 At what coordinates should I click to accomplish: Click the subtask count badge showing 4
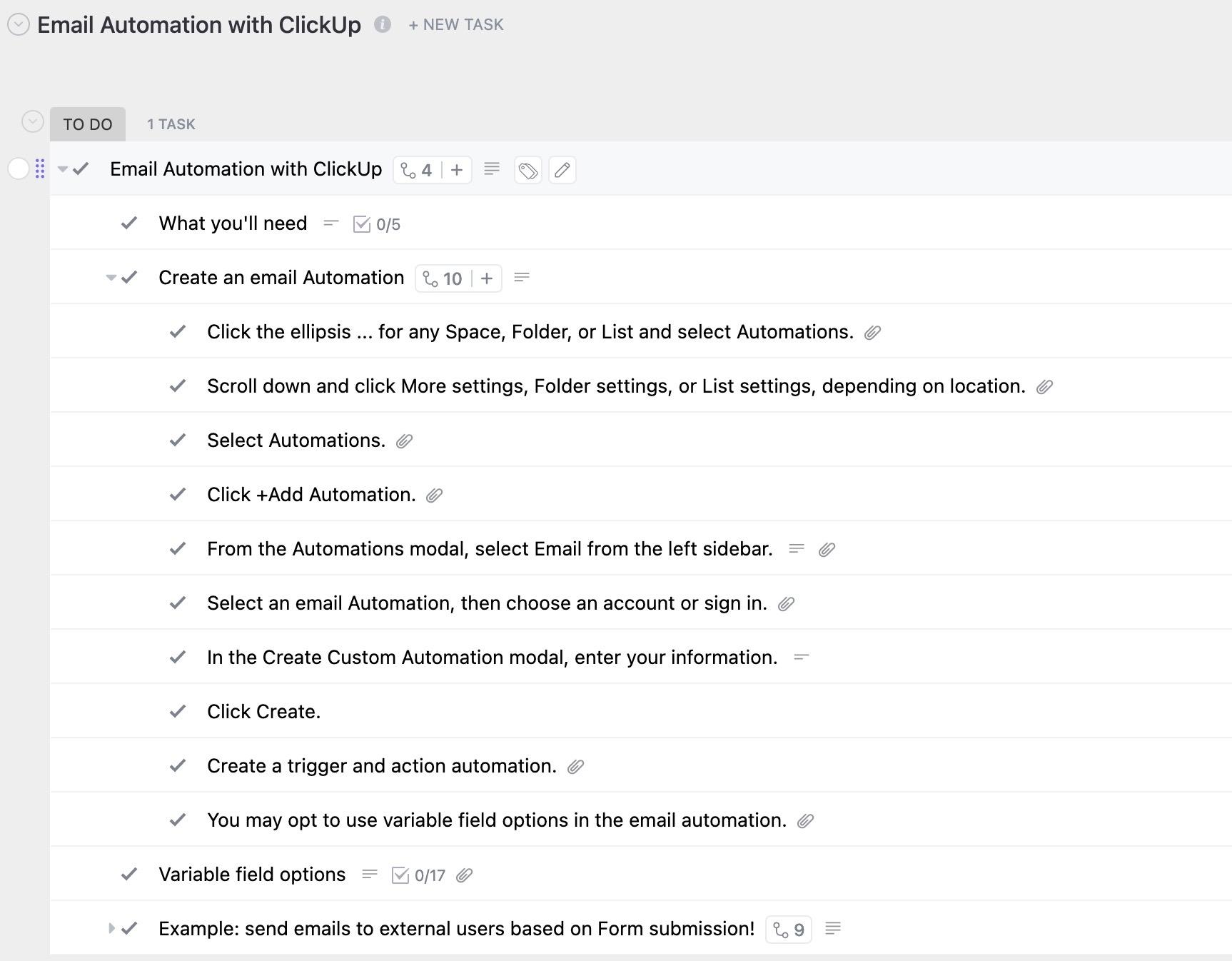(416, 170)
